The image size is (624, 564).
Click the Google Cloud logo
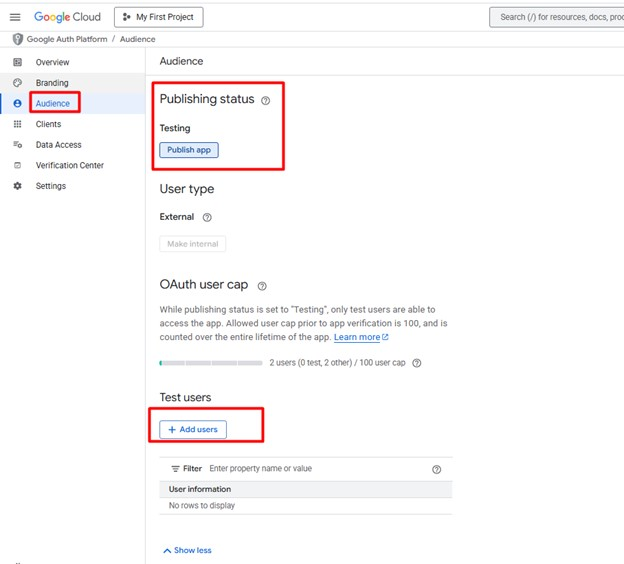(x=67, y=17)
